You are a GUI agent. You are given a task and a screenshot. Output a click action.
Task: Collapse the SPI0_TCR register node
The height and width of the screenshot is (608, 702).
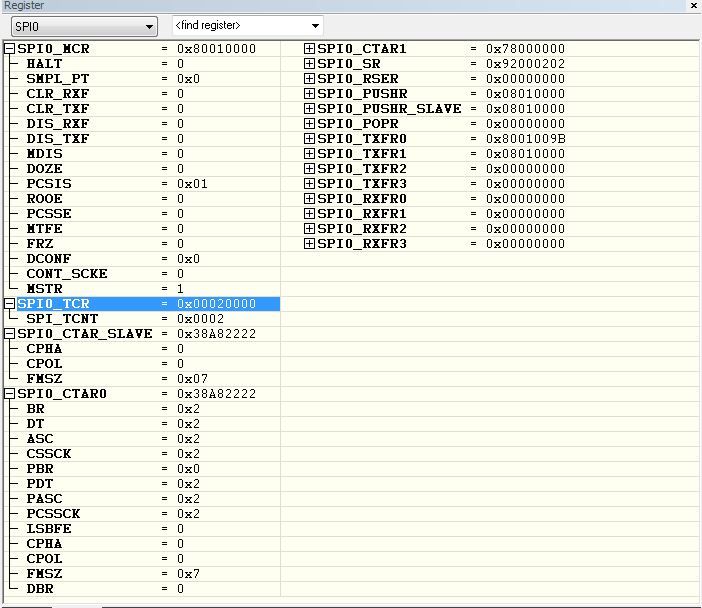pos(10,304)
